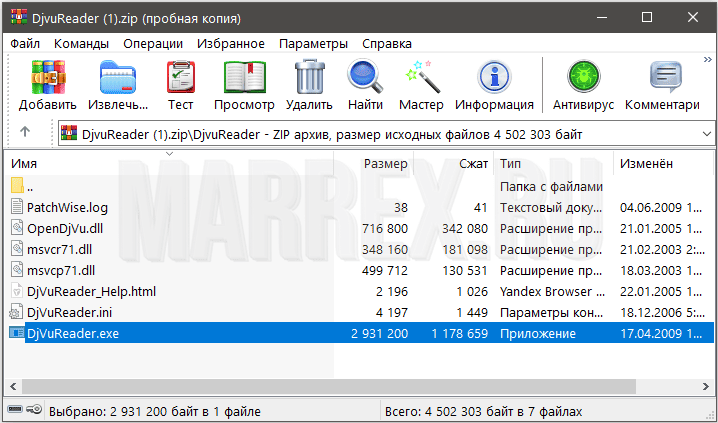Click the DjVuReader.ini file icon
Image resolution: width=718 pixels, height=423 pixels.
pos(16,312)
